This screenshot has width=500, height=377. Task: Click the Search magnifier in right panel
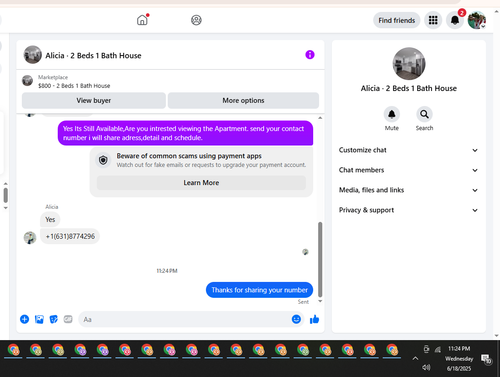424,115
